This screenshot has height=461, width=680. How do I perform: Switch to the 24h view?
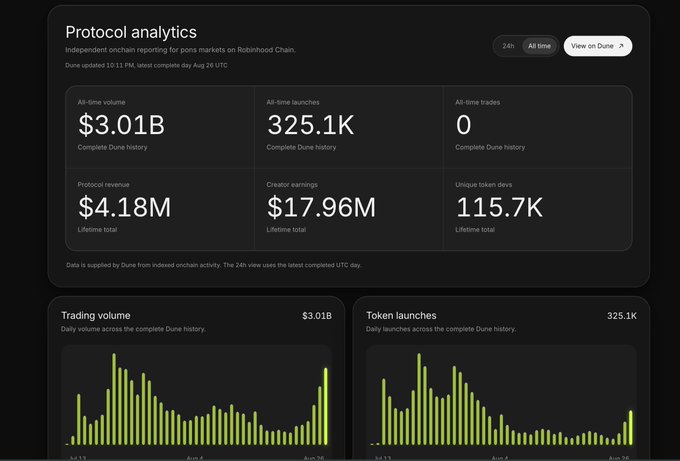(508, 46)
